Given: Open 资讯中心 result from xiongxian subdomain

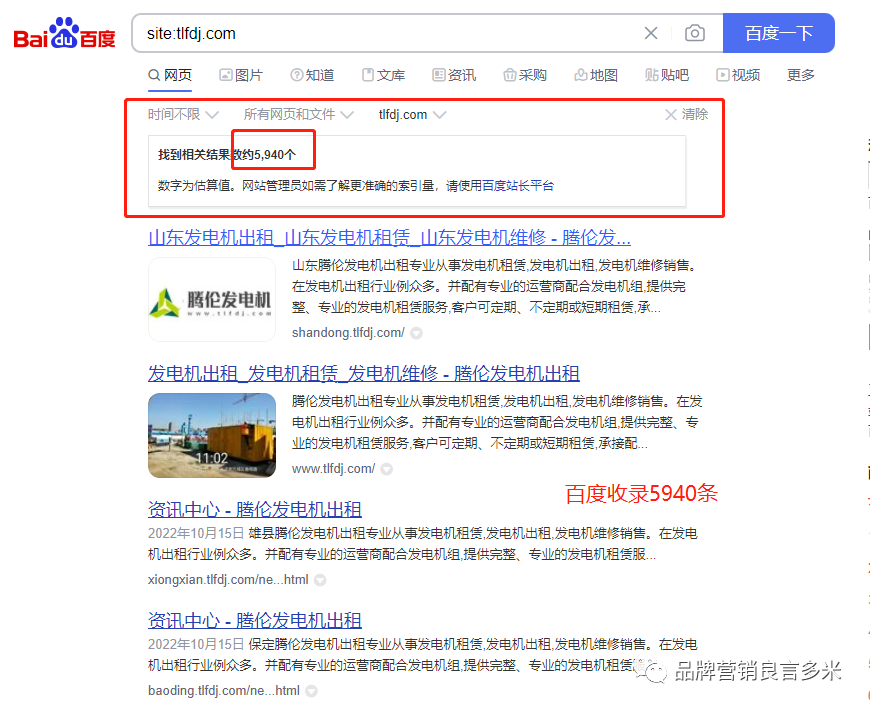Looking at the screenshot, I should click(255, 509).
